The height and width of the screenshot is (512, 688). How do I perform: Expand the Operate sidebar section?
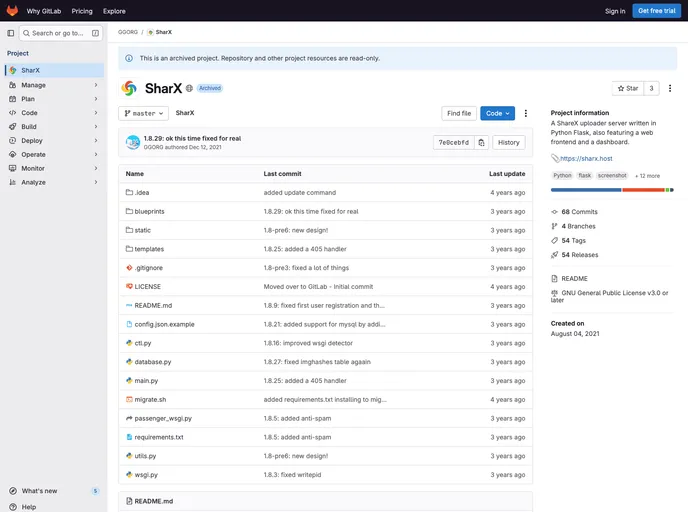(54, 154)
